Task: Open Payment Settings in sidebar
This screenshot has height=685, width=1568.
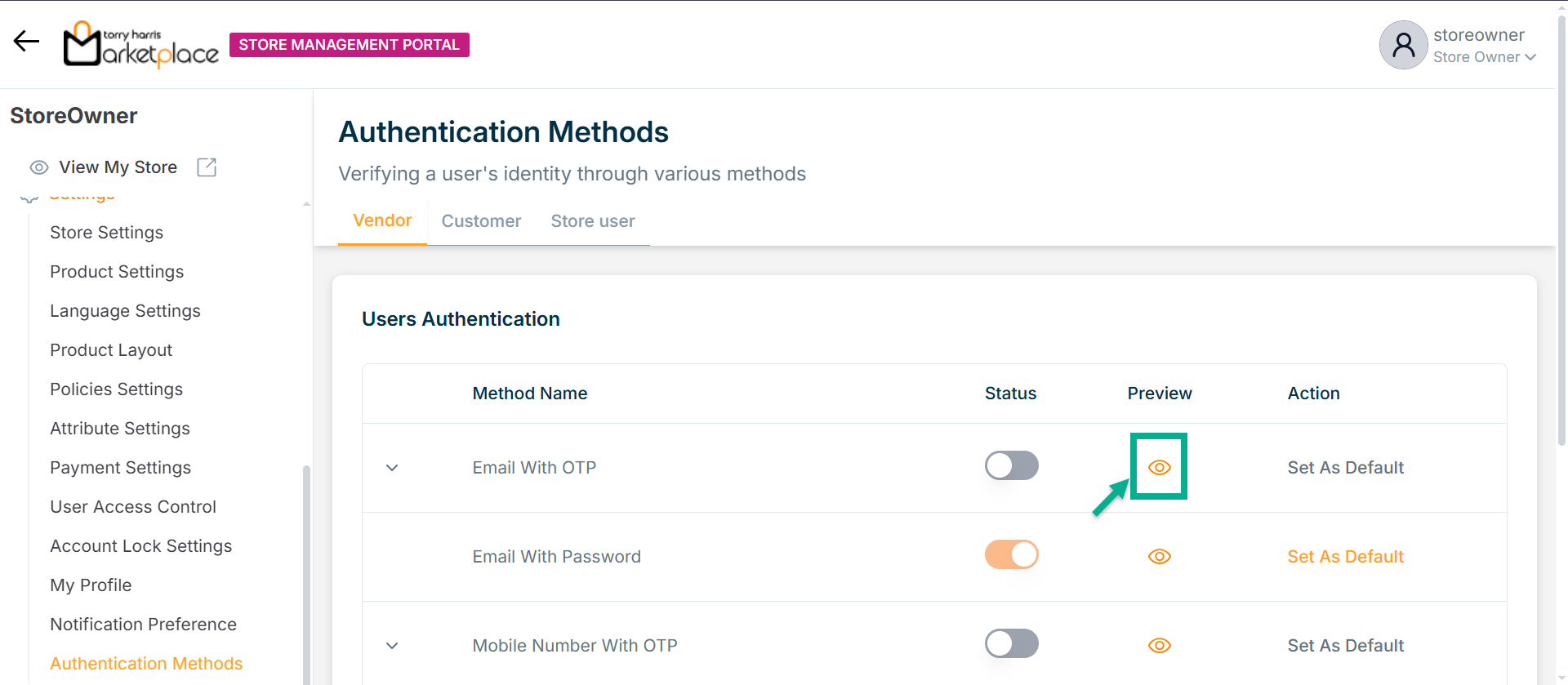Action: point(120,468)
